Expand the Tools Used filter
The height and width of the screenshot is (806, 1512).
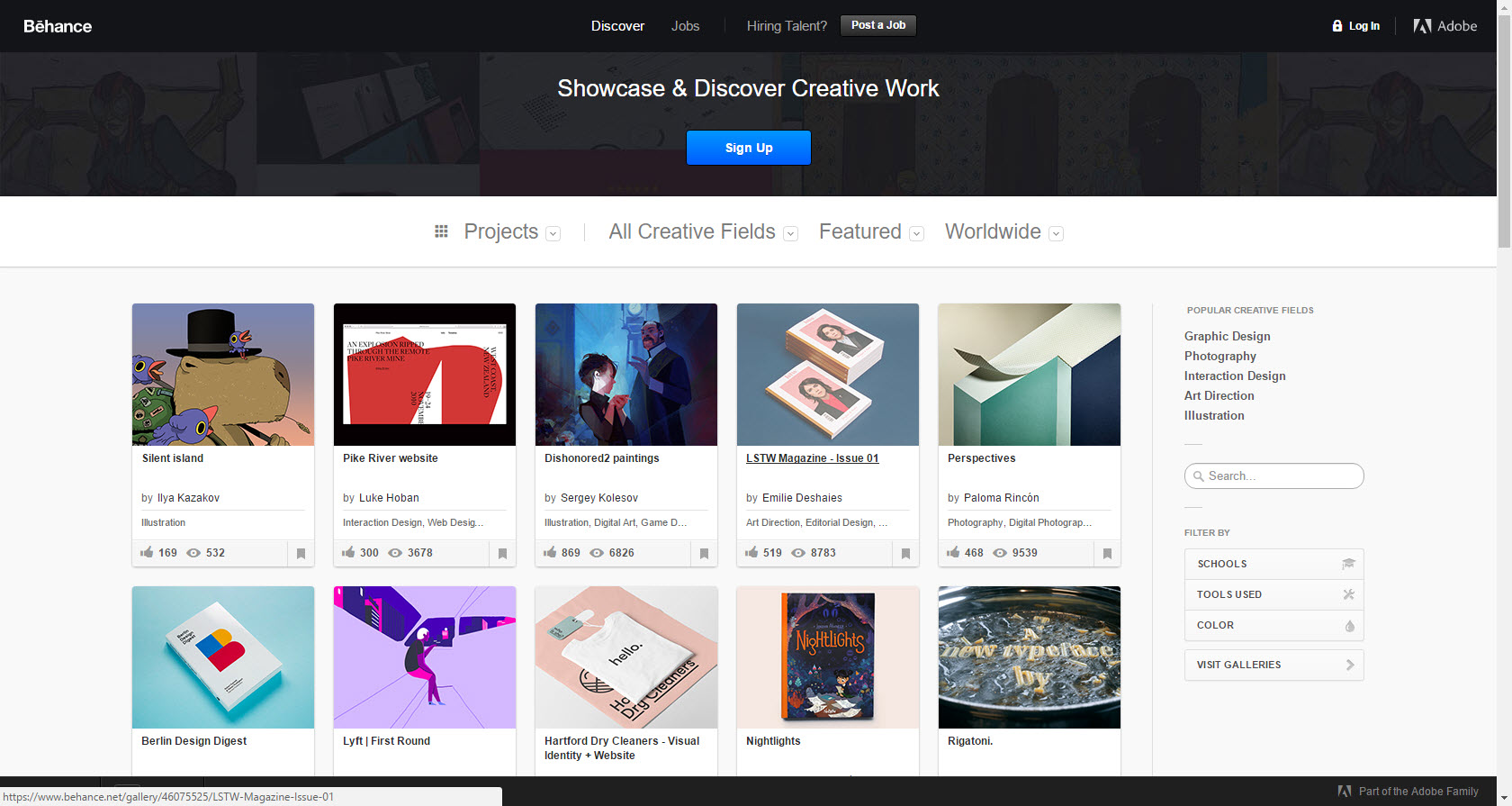pyautogui.click(x=1274, y=594)
